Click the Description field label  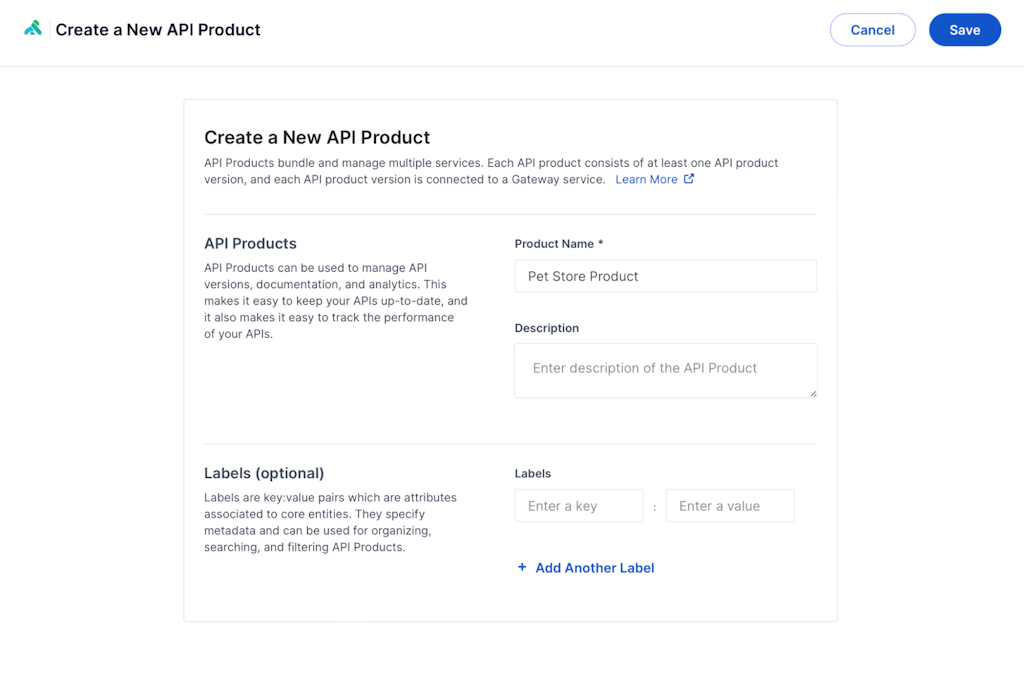coord(546,328)
